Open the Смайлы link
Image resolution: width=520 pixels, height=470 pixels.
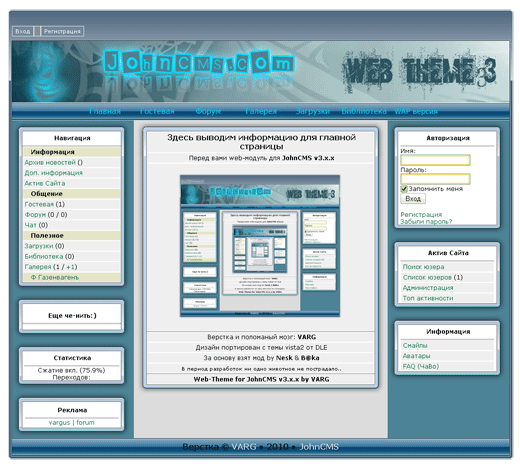(x=415, y=345)
